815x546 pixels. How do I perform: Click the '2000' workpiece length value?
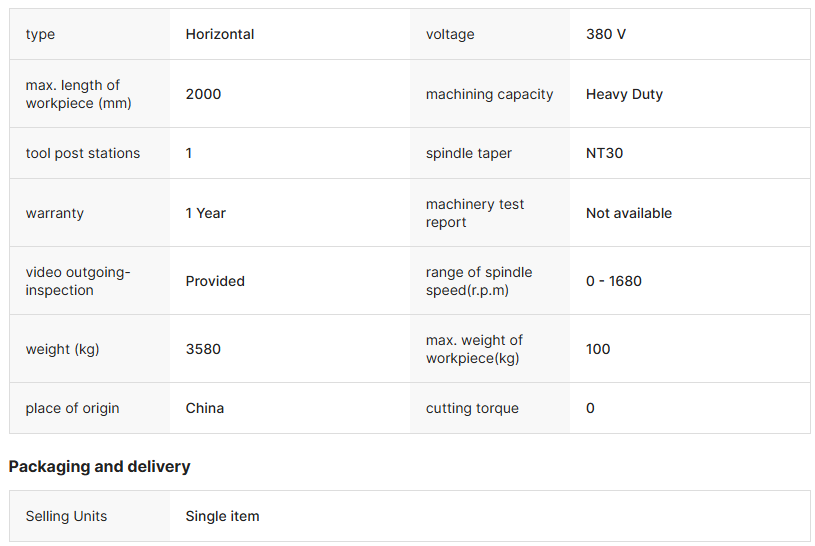(x=203, y=94)
